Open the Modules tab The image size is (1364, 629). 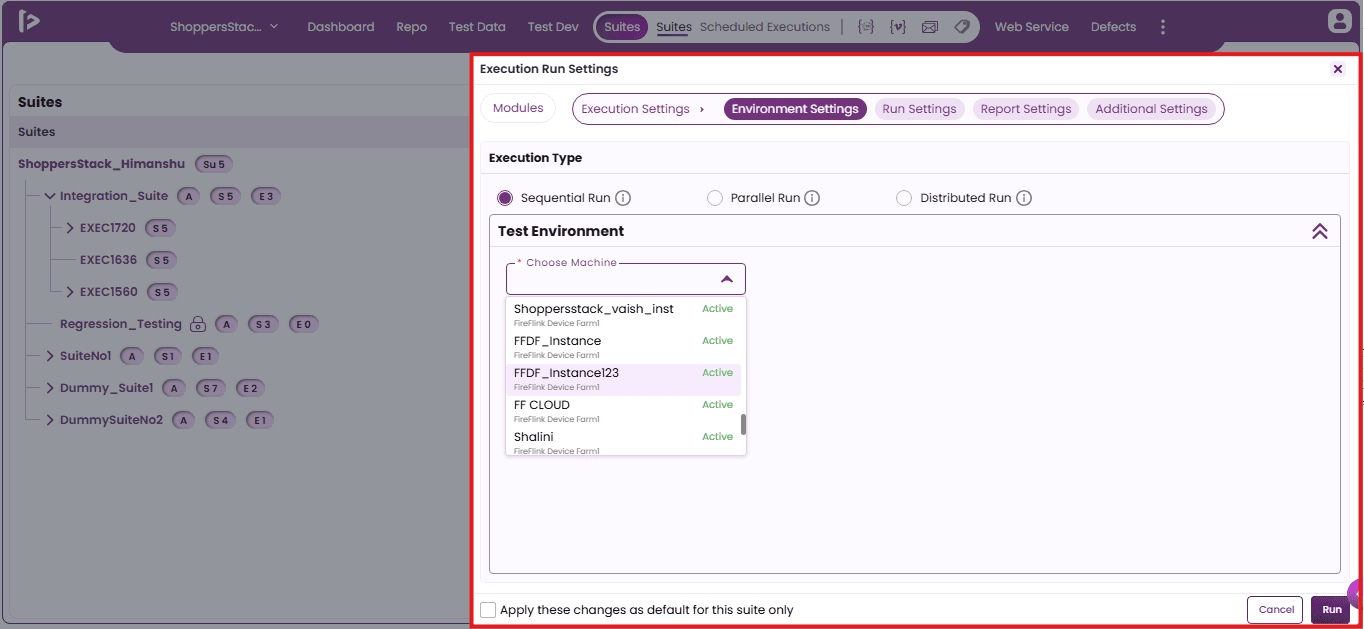point(518,108)
